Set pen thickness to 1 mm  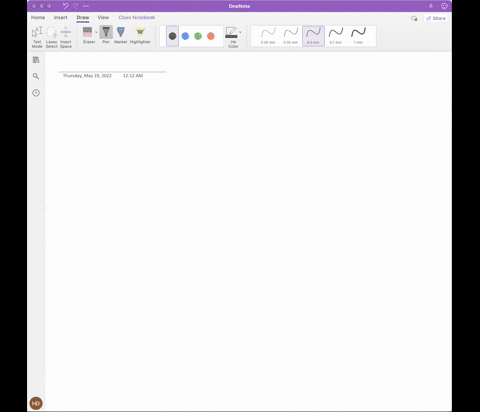(358, 36)
